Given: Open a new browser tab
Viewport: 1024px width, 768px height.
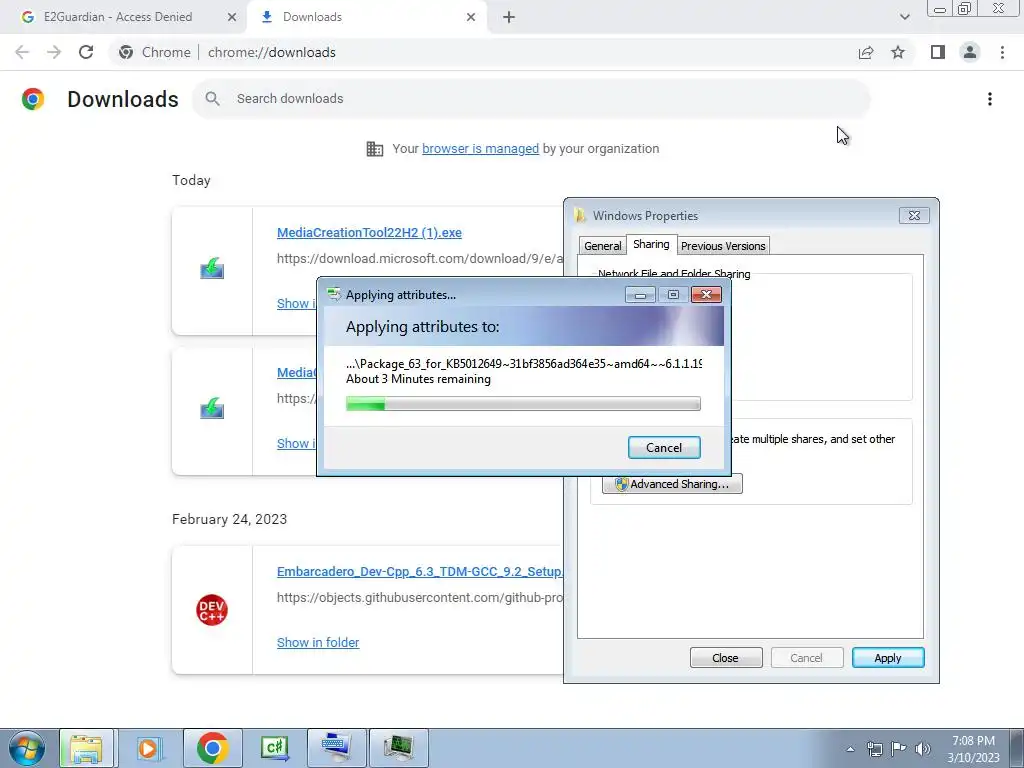Looking at the screenshot, I should (509, 17).
